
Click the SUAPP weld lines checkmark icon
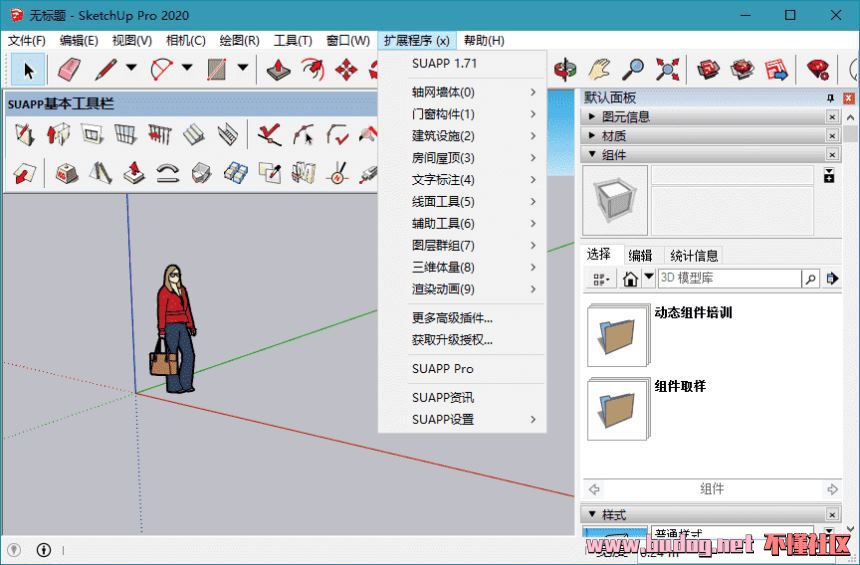tap(269, 134)
